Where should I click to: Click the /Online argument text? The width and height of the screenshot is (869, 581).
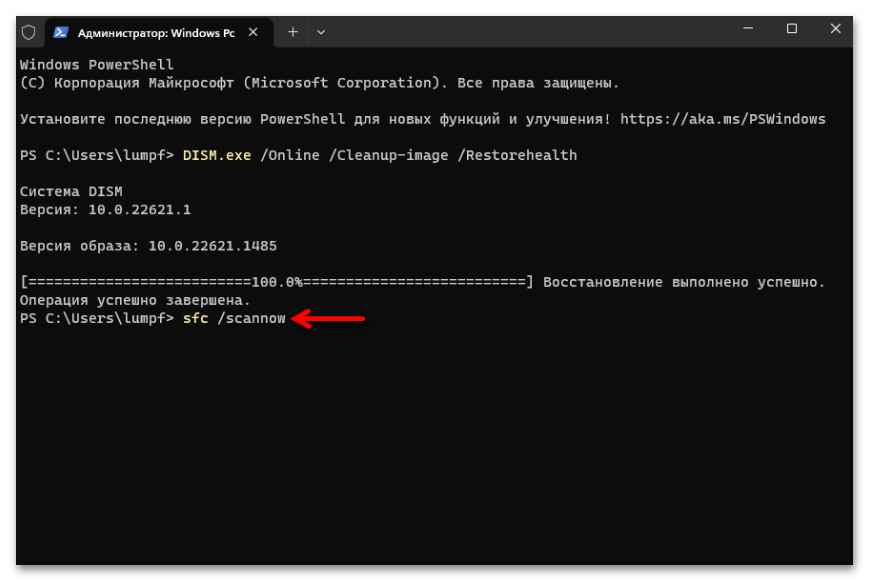click(x=290, y=155)
